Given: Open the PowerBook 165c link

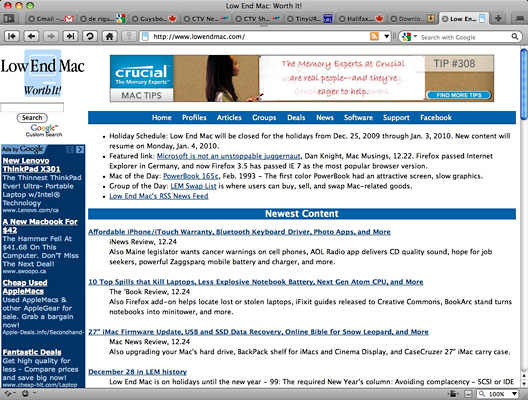Looking at the screenshot, I should (191, 176).
